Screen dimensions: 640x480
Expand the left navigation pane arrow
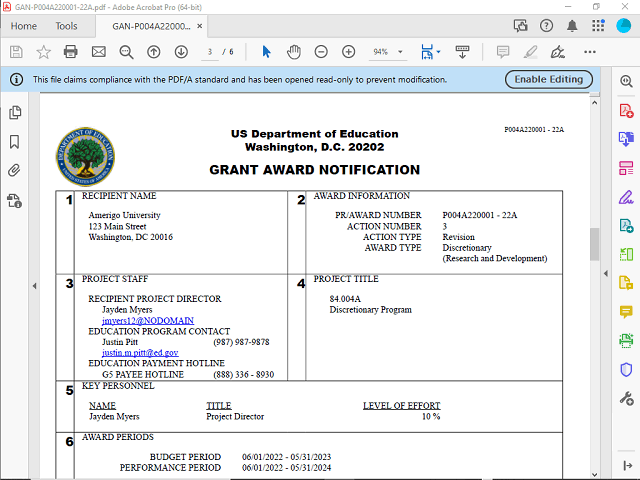point(35,286)
